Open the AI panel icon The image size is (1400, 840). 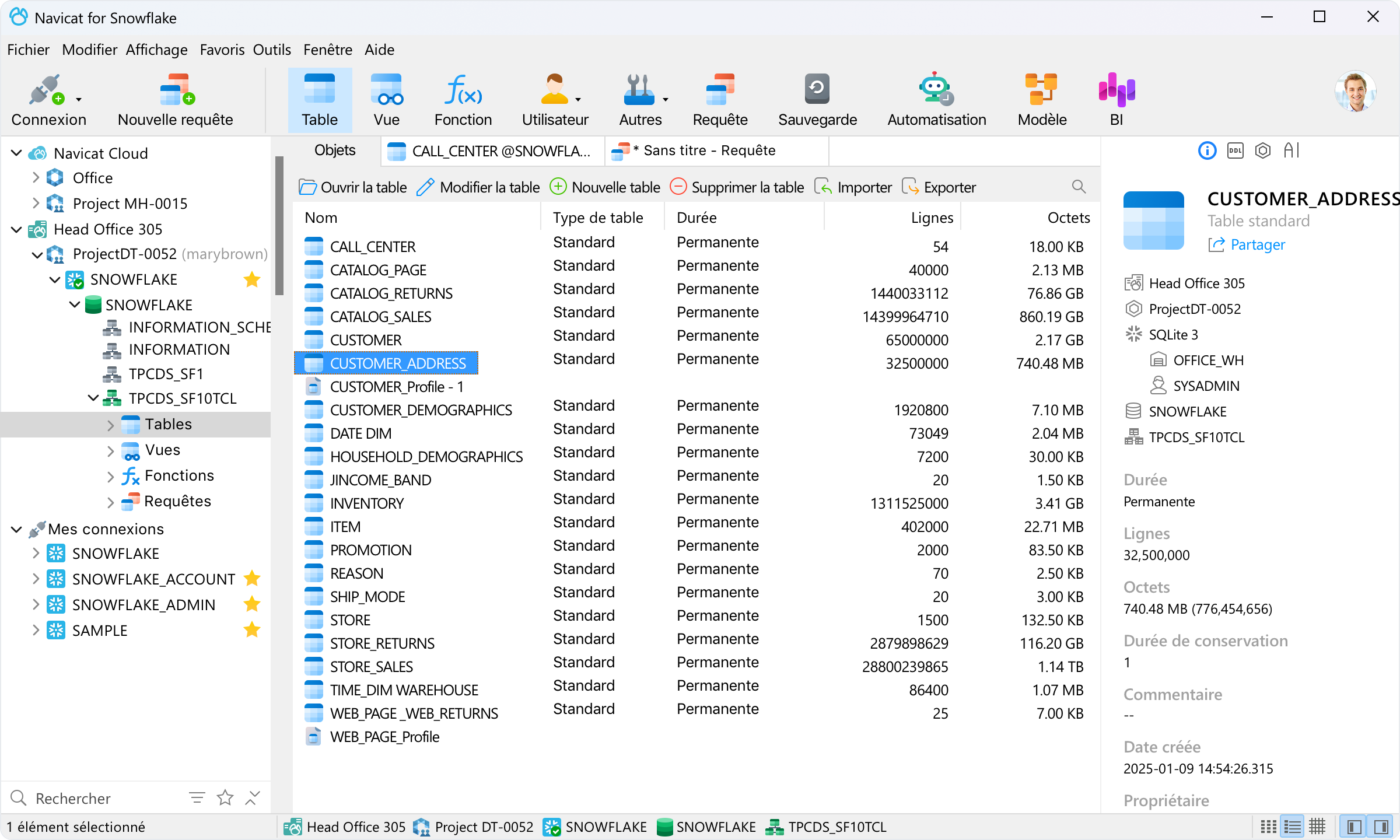click(1291, 150)
